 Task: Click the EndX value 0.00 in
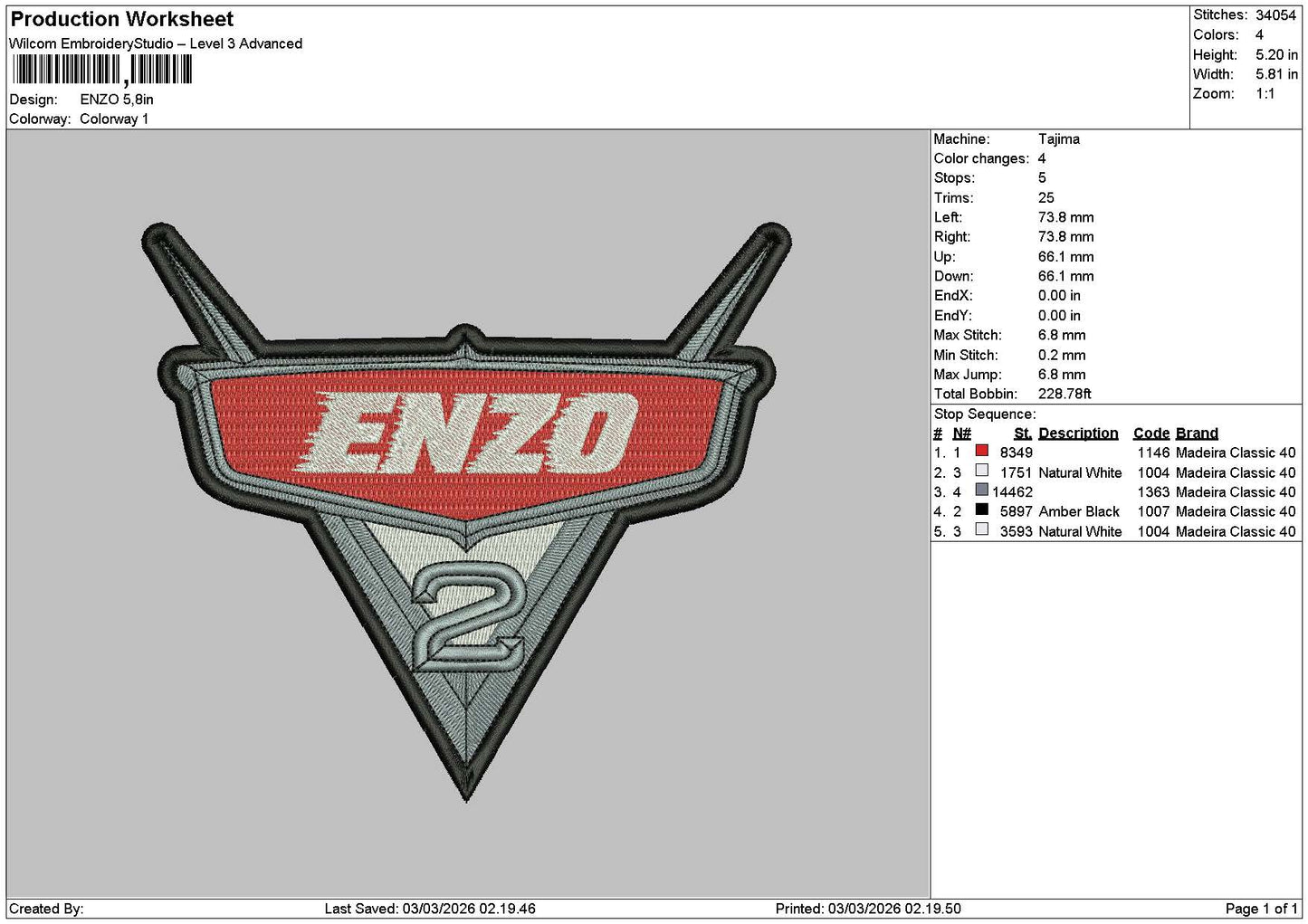(1059, 296)
